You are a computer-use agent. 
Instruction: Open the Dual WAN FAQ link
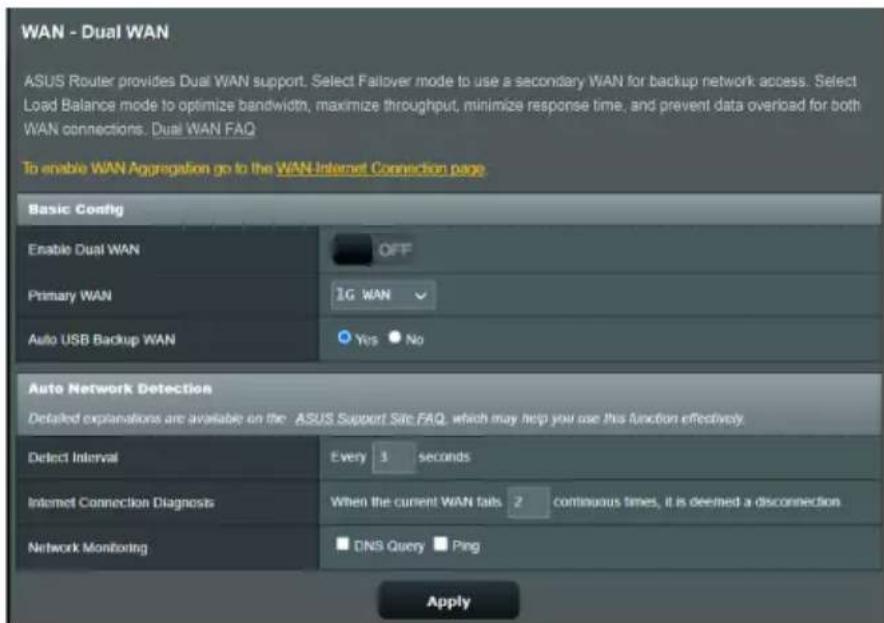tap(204, 130)
